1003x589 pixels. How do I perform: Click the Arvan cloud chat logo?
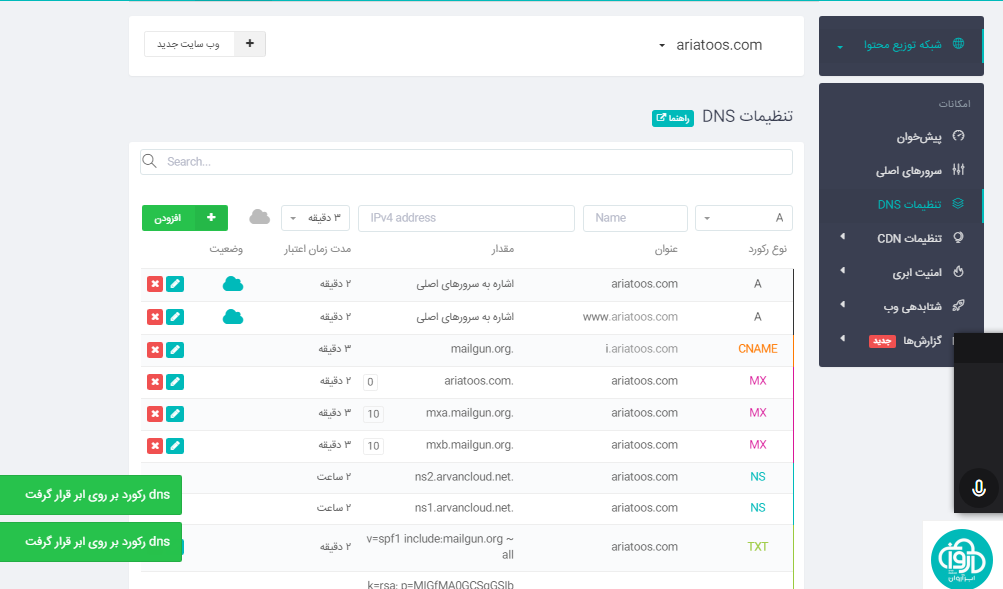point(961,560)
